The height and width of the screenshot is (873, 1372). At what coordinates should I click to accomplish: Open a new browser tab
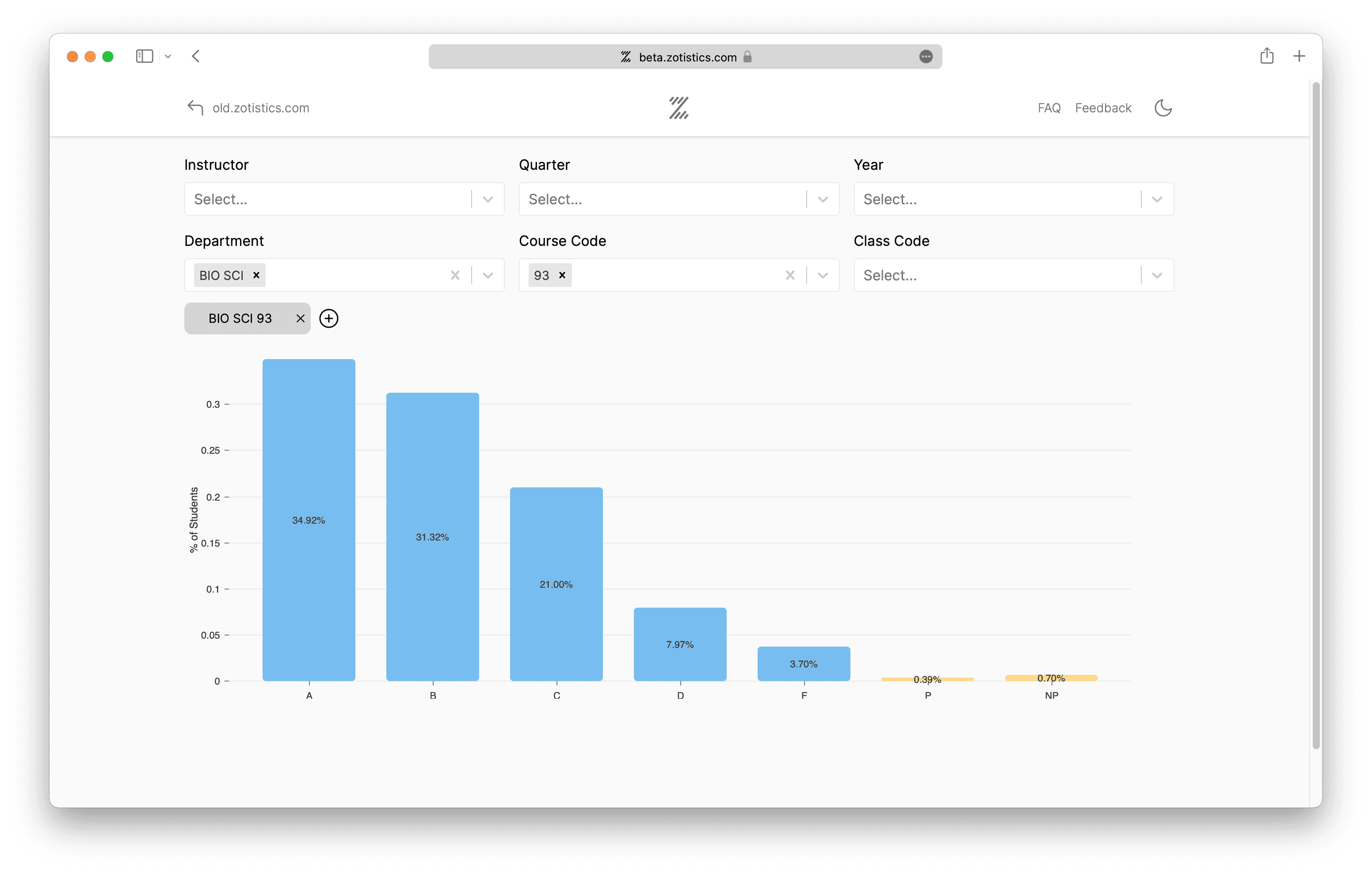pyautogui.click(x=1299, y=56)
